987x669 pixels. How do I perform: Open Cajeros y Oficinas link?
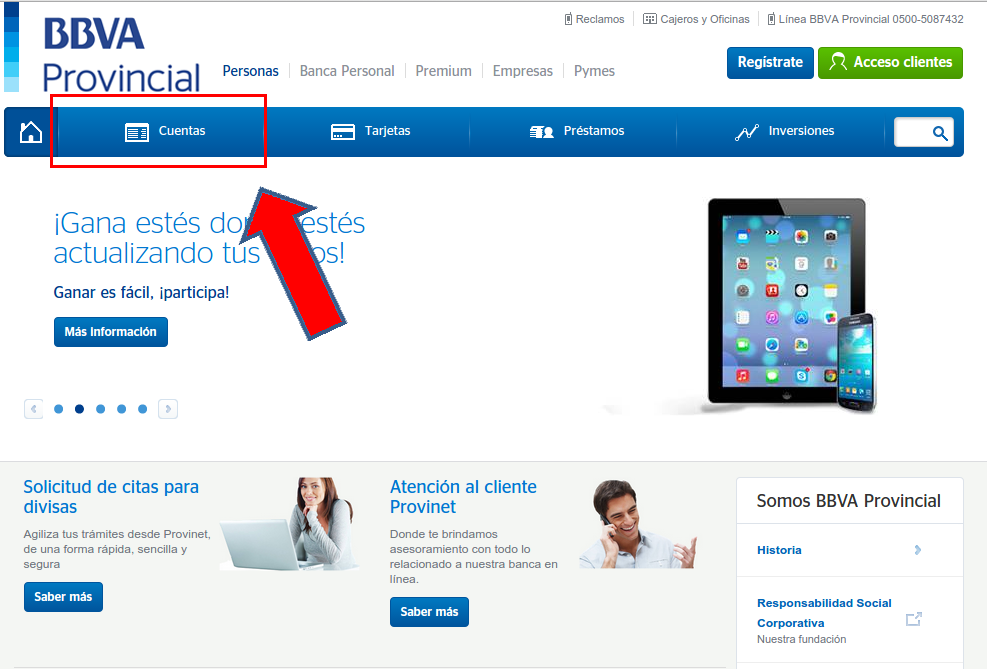pos(704,20)
